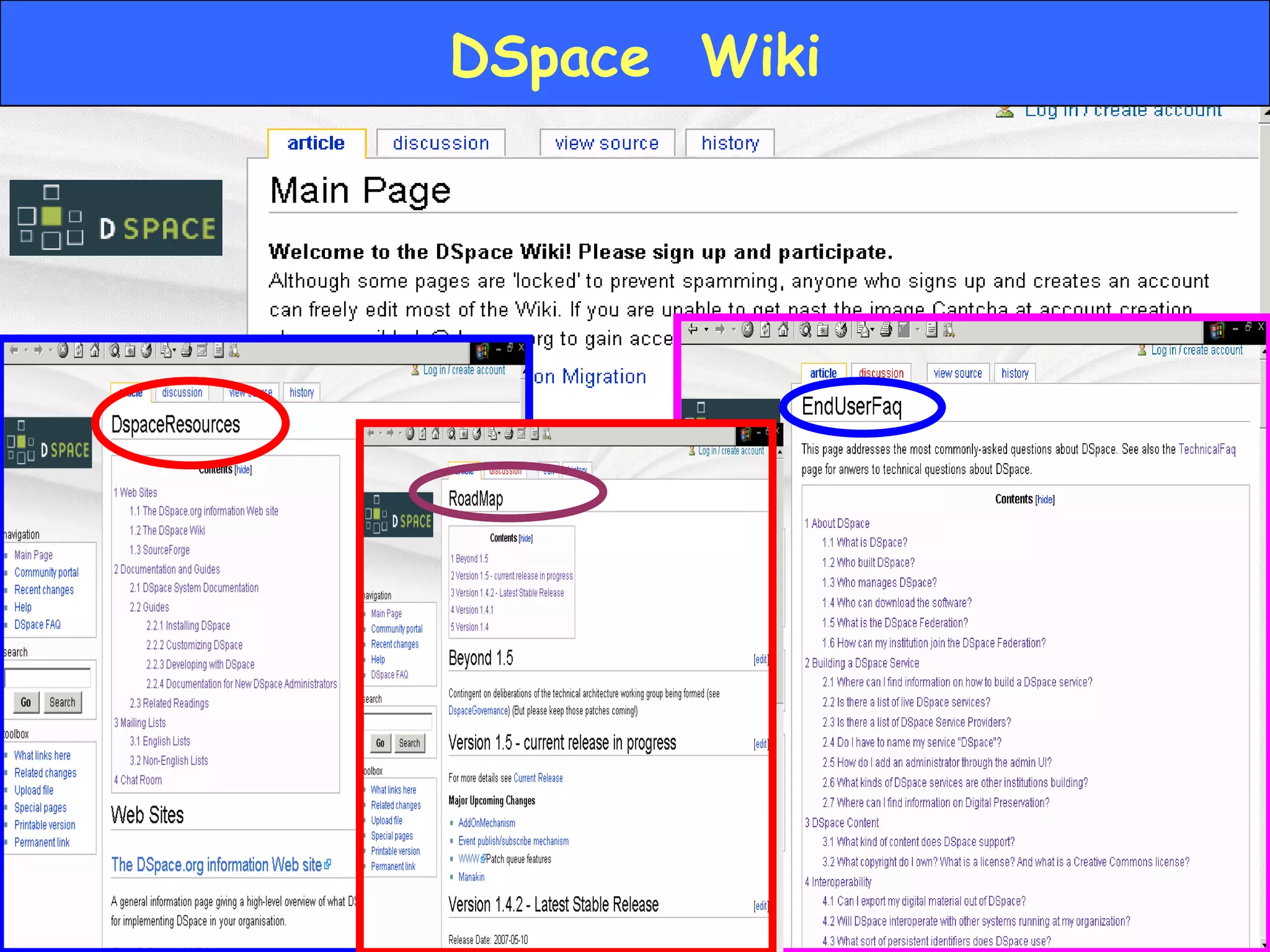Click Edit icon in EndUserFaq window toolbar
The image size is (1270, 952).
[x=904, y=330]
